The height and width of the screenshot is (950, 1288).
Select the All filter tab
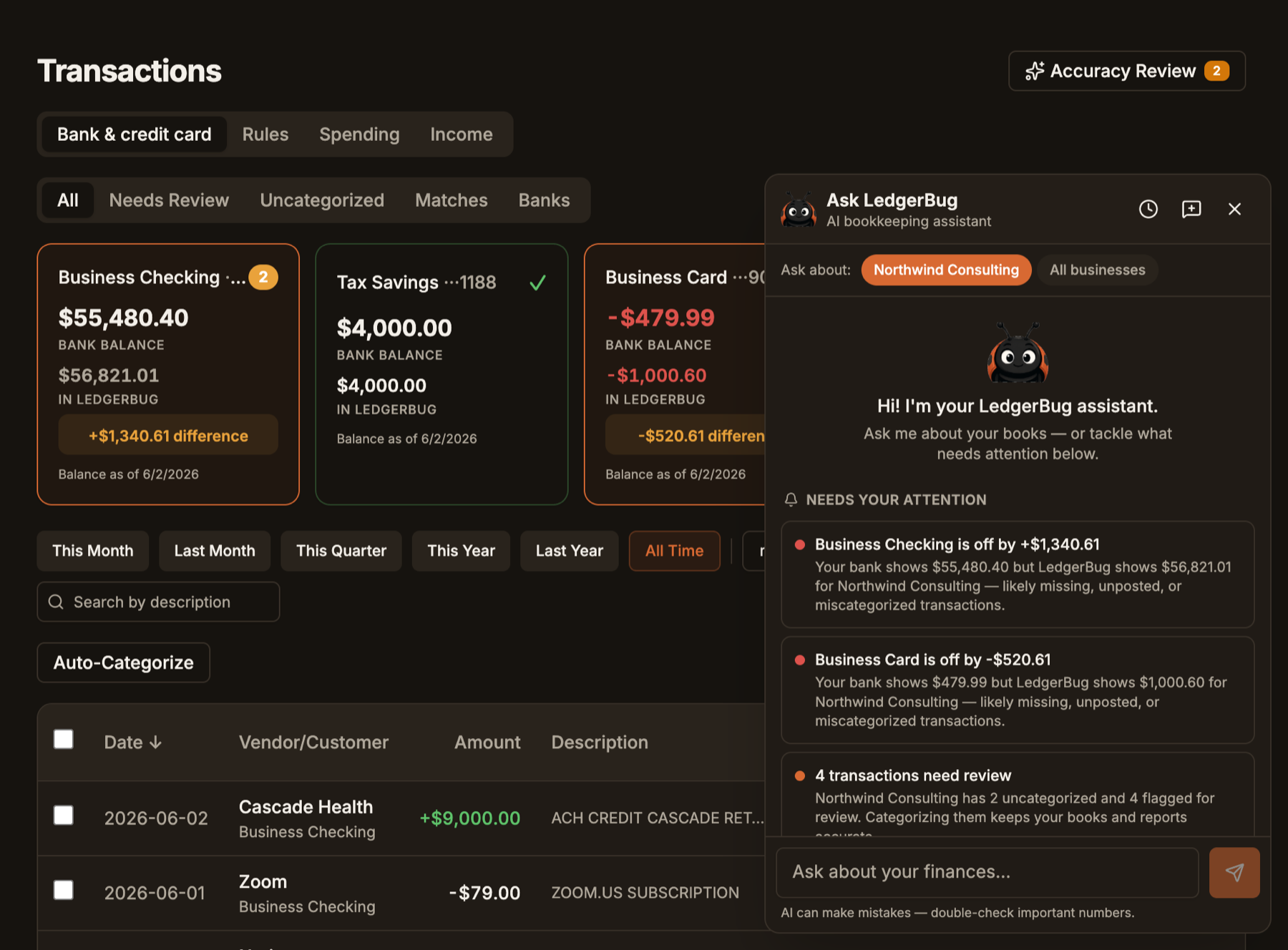68,200
